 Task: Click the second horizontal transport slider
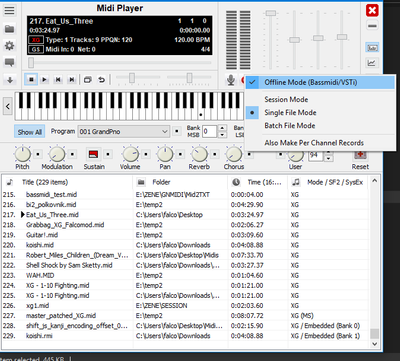pyautogui.click(x=189, y=78)
